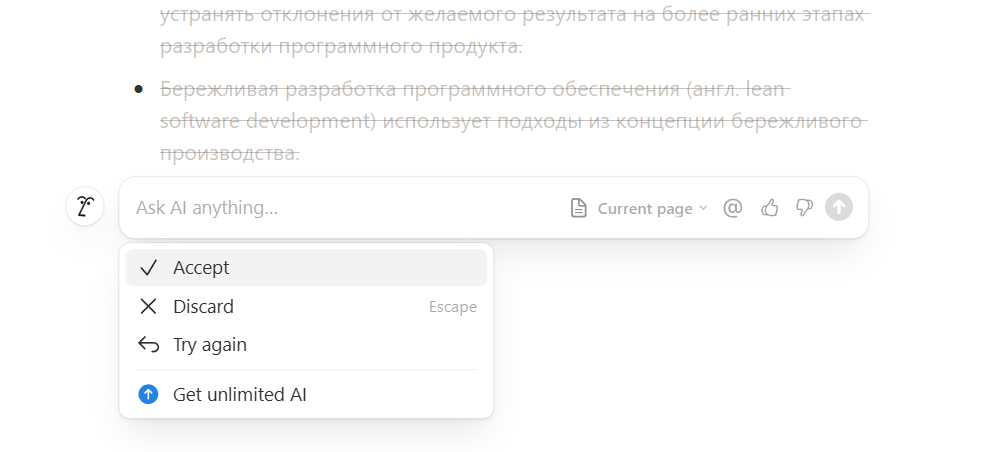996x452 pixels.
Task: Click the X icon beside Discard
Action: click(x=149, y=307)
